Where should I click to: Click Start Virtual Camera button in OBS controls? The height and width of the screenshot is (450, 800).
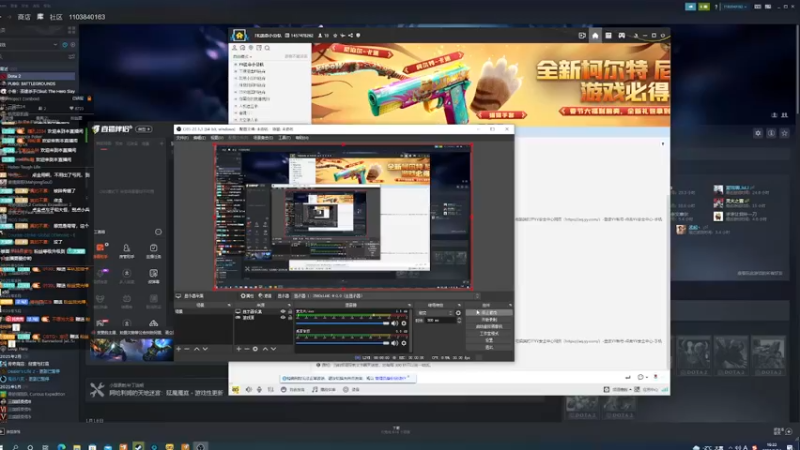tap(489, 327)
